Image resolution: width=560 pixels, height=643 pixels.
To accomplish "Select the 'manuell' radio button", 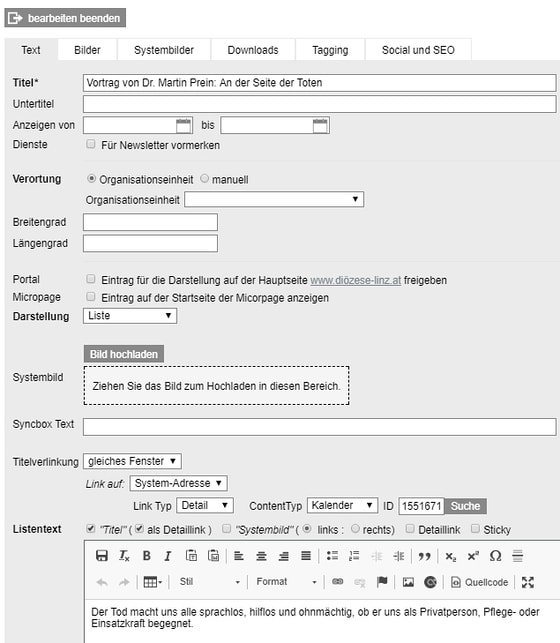I will tap(205, 178).
